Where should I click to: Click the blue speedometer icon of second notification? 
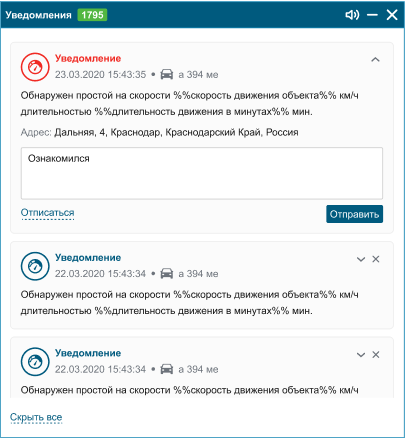pos(35,266)
